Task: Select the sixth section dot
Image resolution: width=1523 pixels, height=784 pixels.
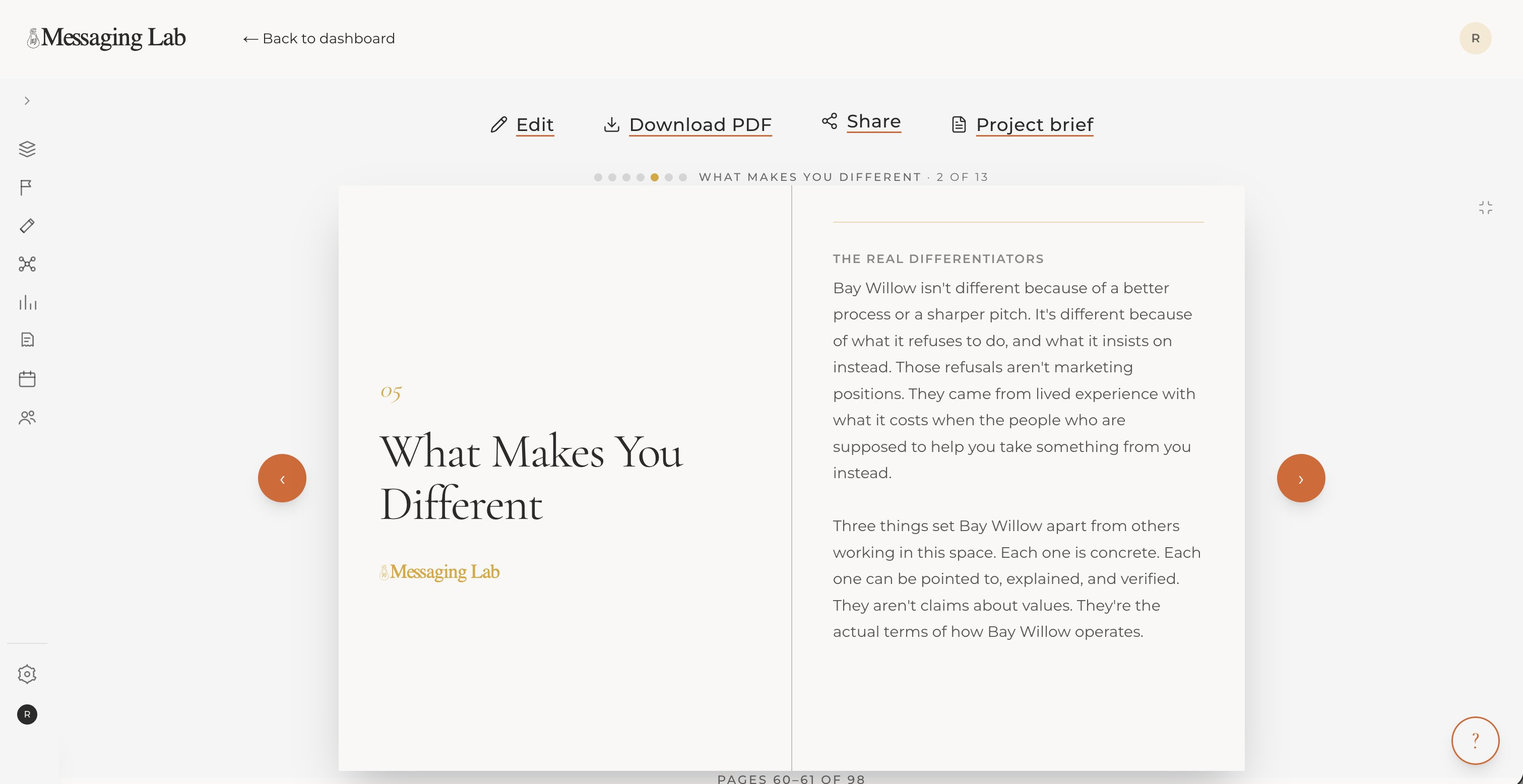Action: pos(669,177)
